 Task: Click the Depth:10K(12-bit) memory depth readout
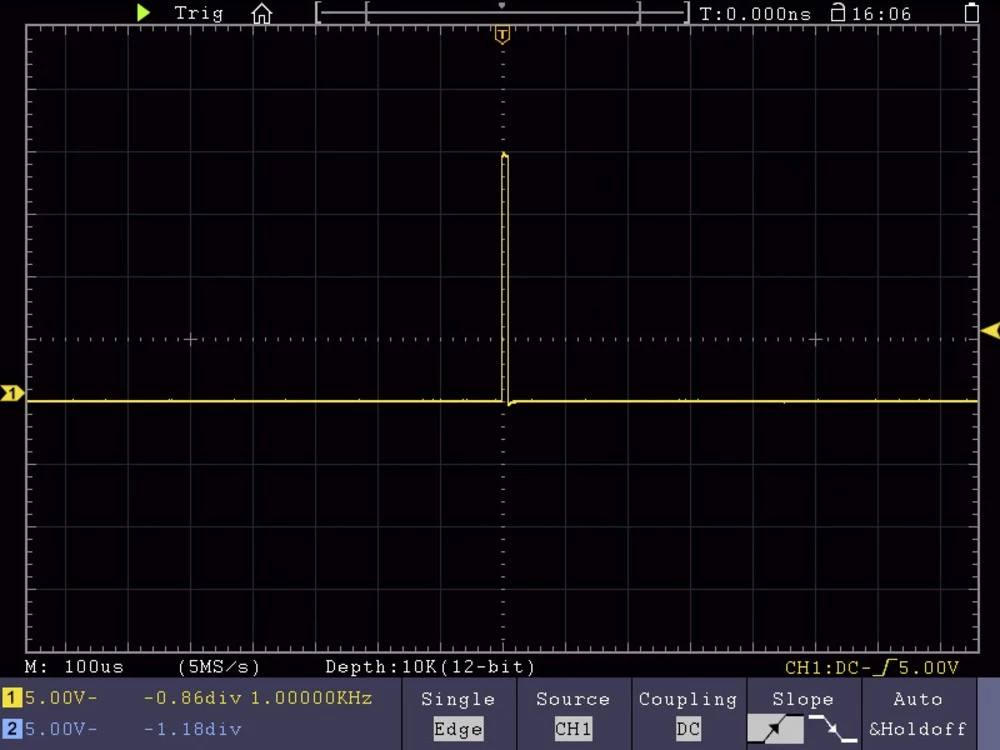(x=430, y=667)
